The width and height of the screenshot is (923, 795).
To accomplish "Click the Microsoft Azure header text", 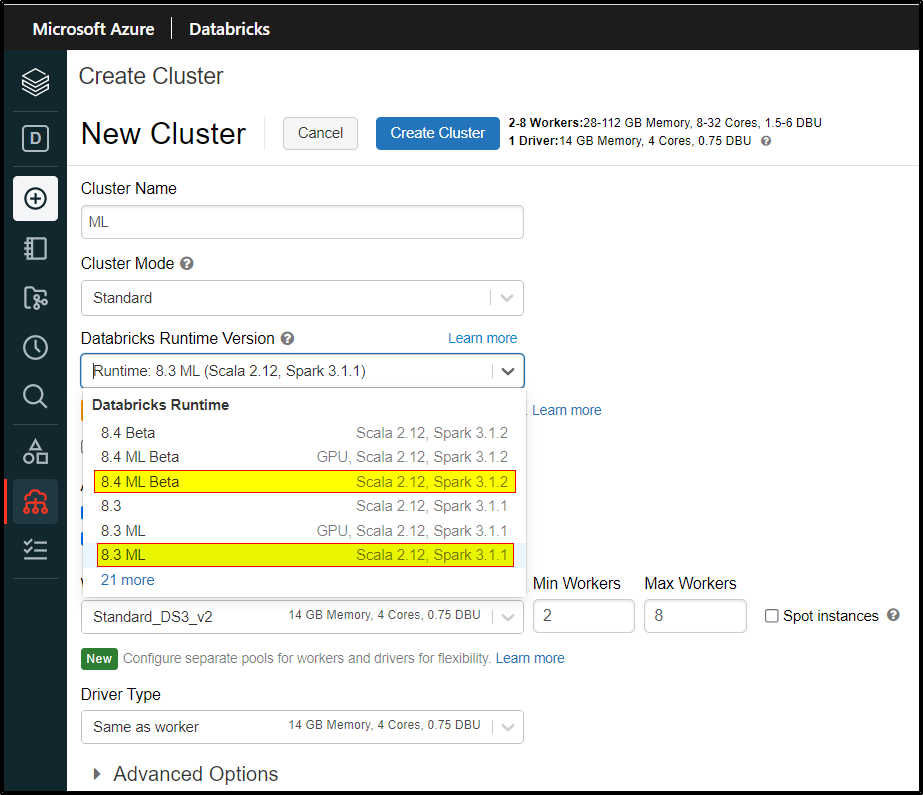I will pos(94,29).
